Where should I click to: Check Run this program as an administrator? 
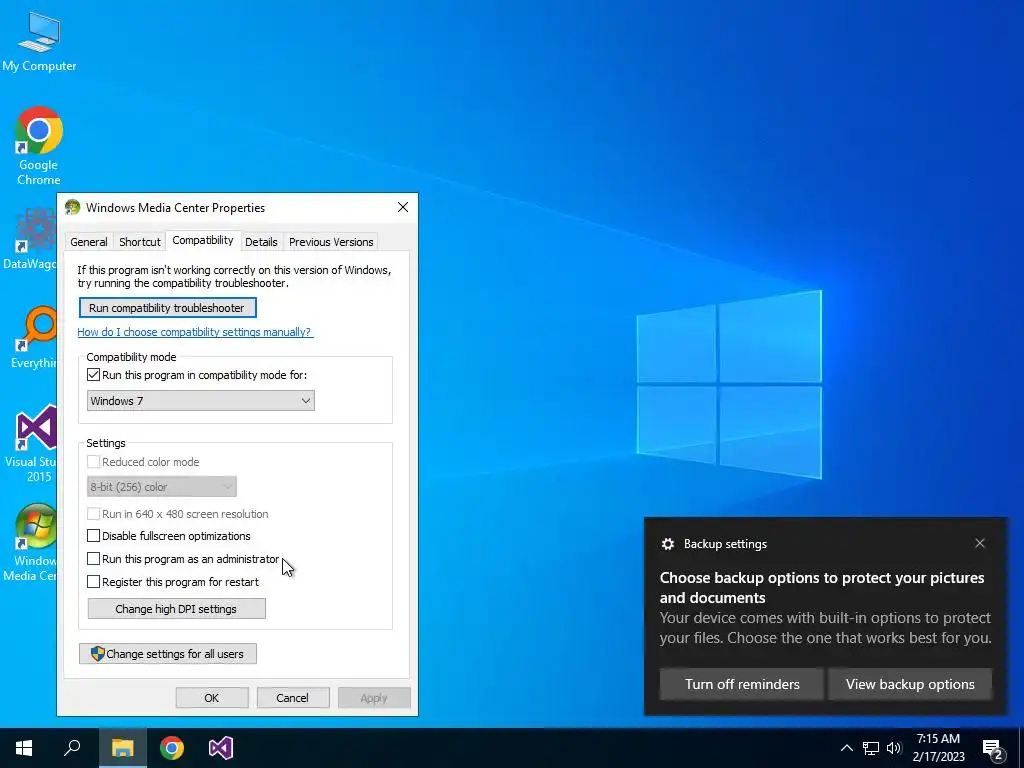[93, 559]
